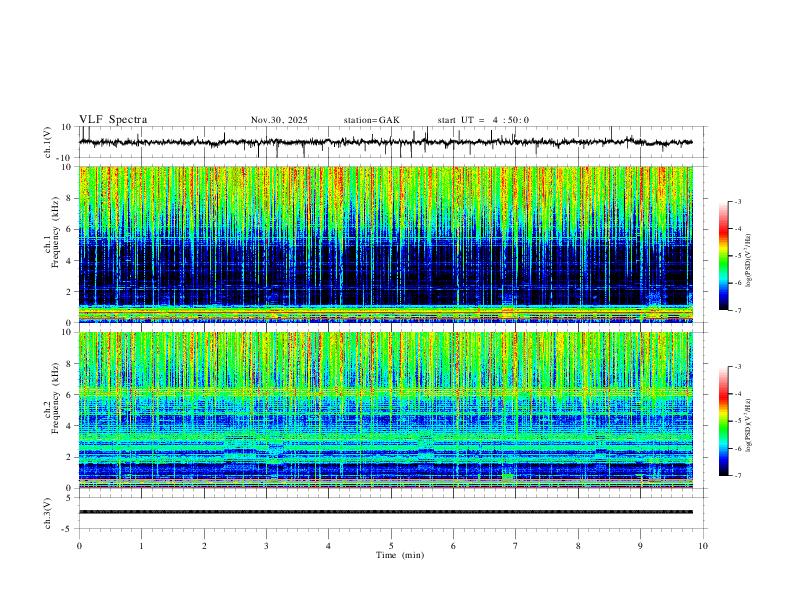Click the ch.3 voltage trace line
The image size is (792, 612).
click(x=385, y=512)
